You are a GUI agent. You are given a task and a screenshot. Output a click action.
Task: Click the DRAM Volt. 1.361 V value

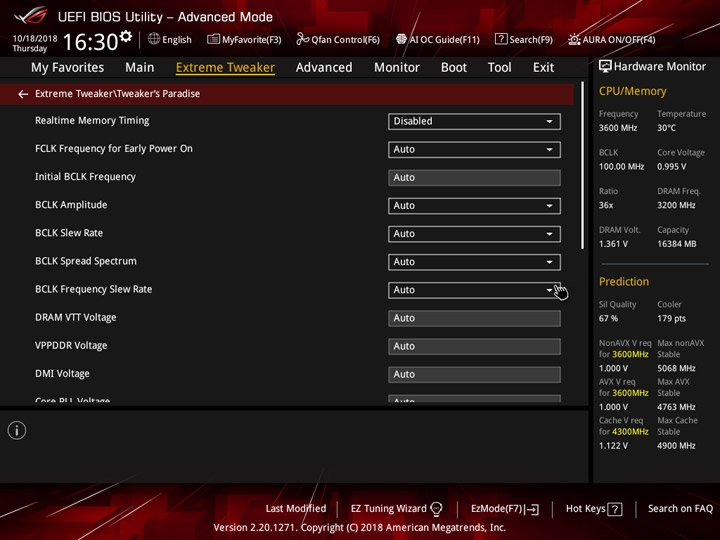(x=613, y=244)
